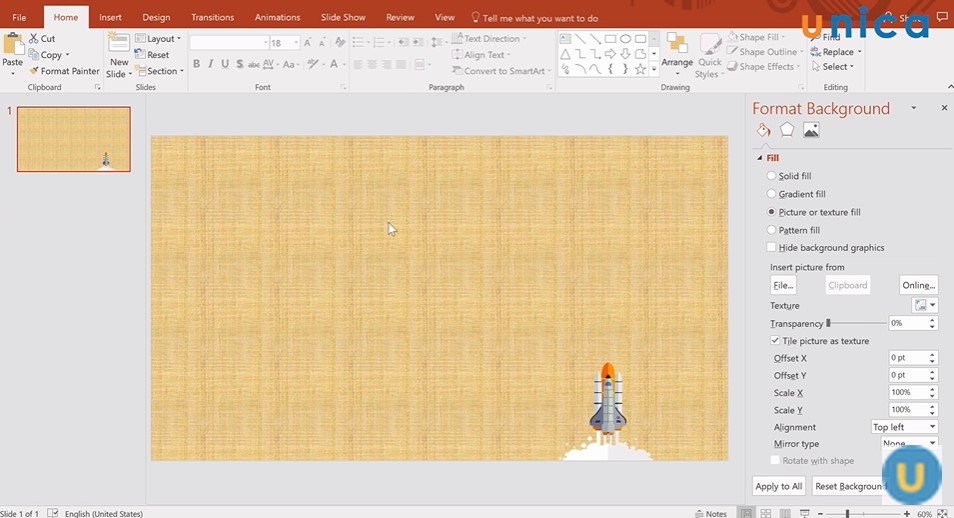The width and height of the screenshot is (954, 518).
Task: Select the Format Painter tool
Action: [x=64, y=71]
